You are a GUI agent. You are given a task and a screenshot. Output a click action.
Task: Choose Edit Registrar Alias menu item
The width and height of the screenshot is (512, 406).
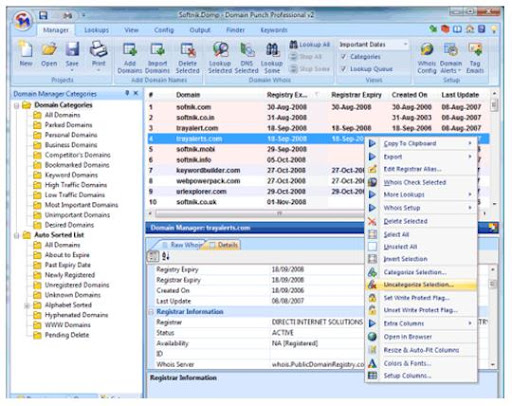point(421,169)
